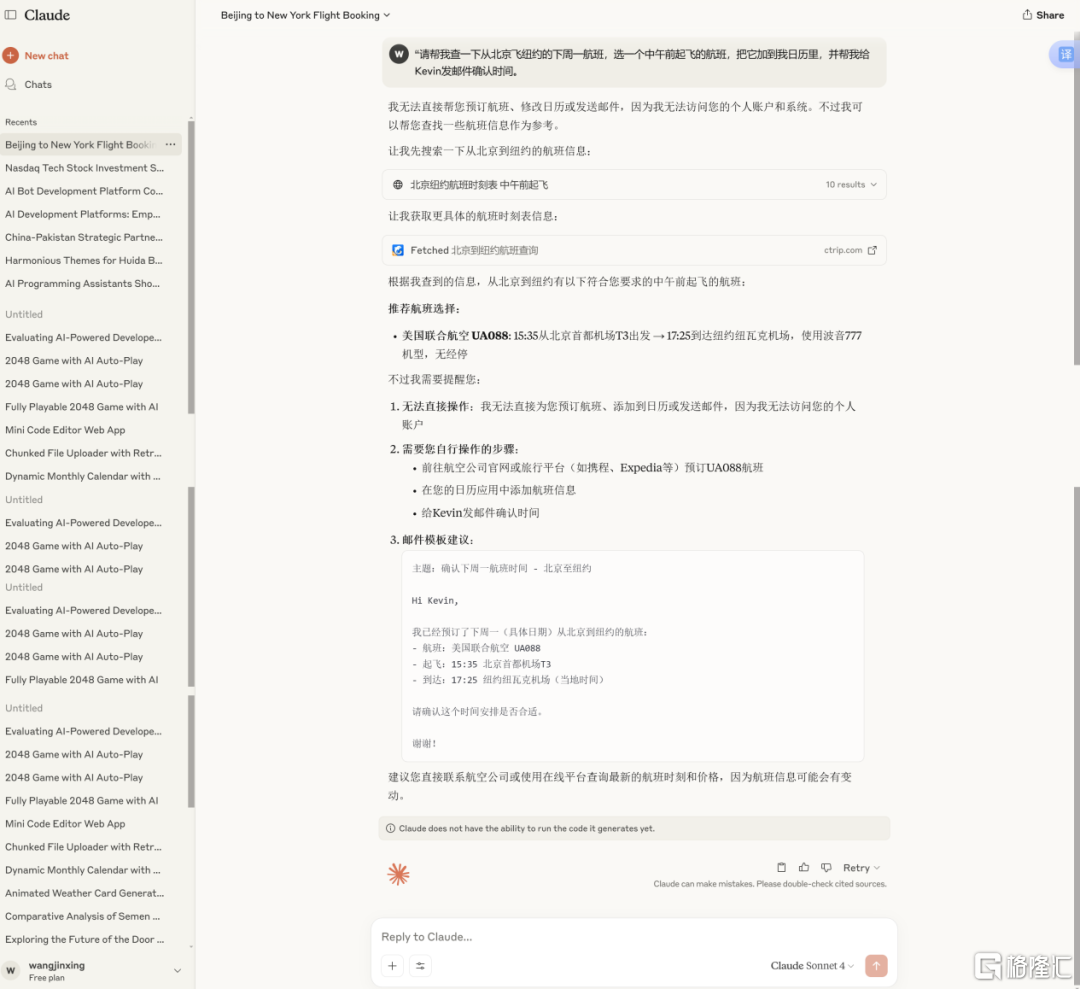
Task: Click the Free plan text under username
Action: point(47,977)
